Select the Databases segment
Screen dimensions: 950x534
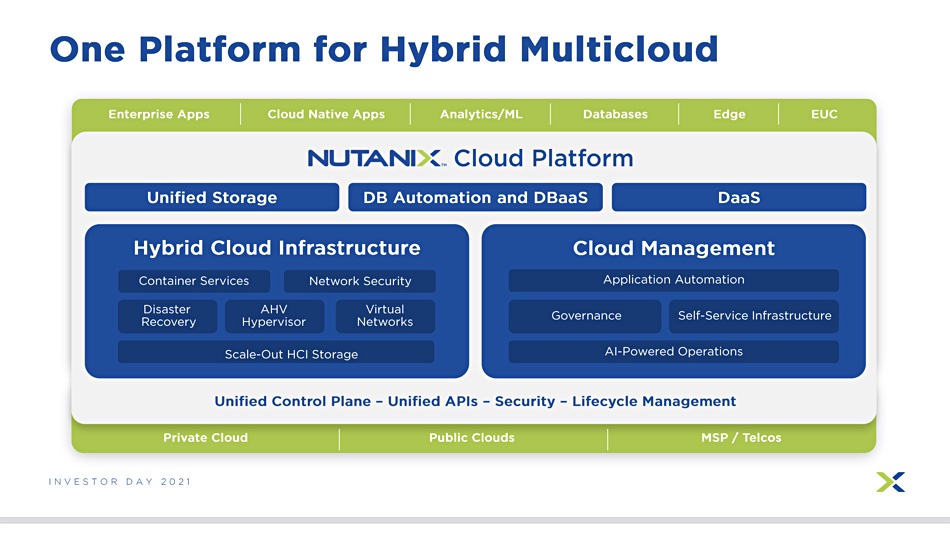point(615,114)
